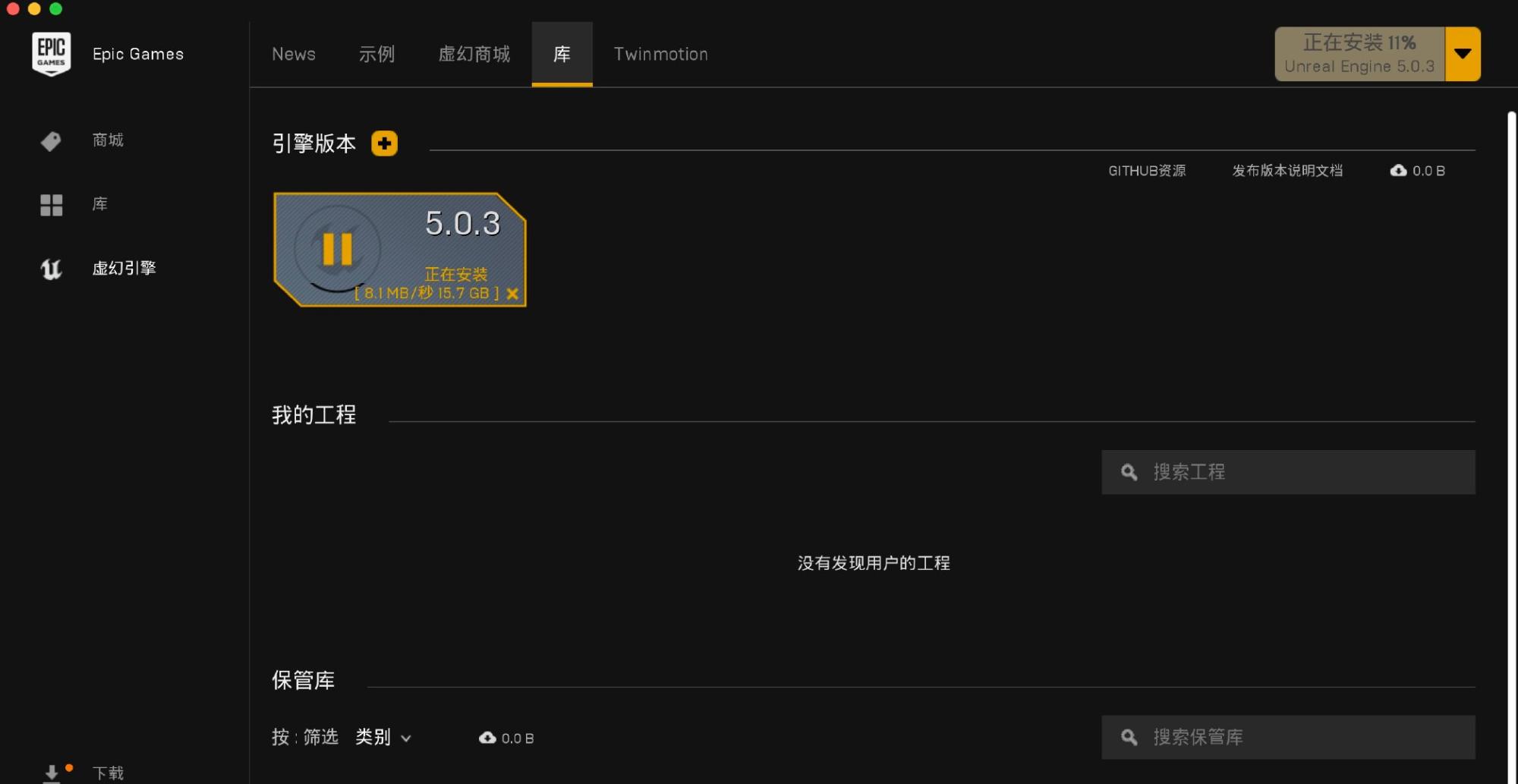Add a new engine version with plus icon
The height and width of the screenshot is (784, 1518).
(x=384, y=143)
